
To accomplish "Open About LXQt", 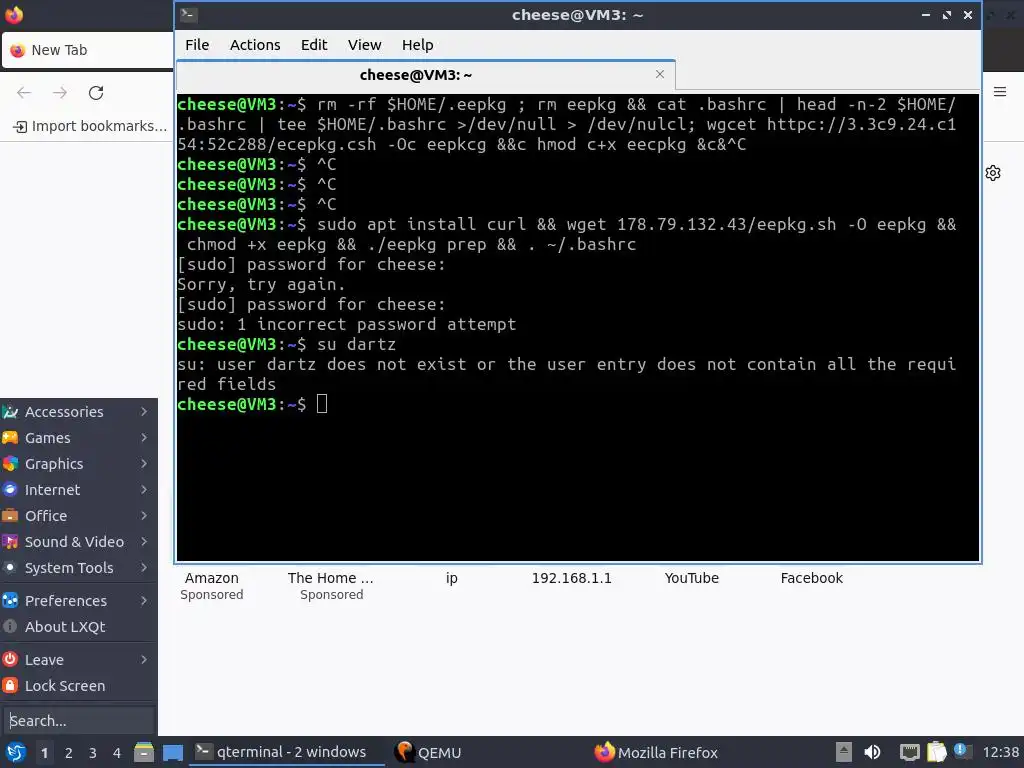I will (78, 626).
